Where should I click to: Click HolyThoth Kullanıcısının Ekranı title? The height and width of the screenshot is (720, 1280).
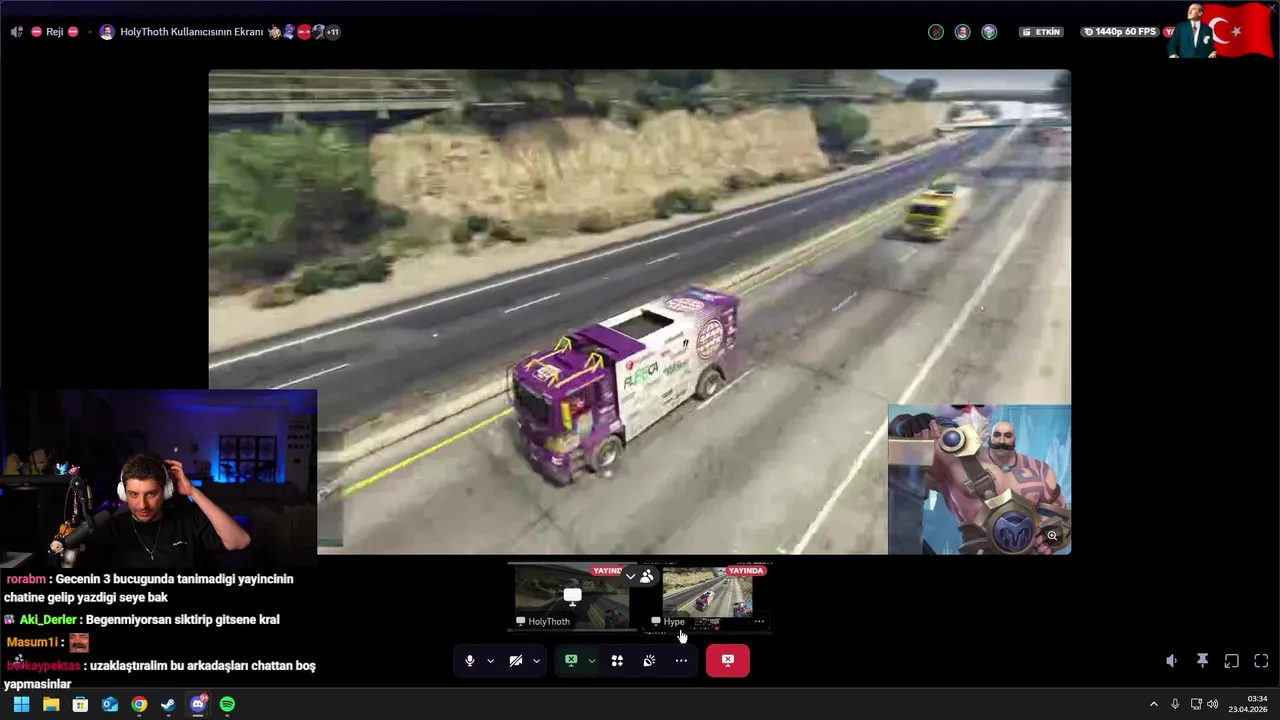pyautogui.click(x=192, y=32)
